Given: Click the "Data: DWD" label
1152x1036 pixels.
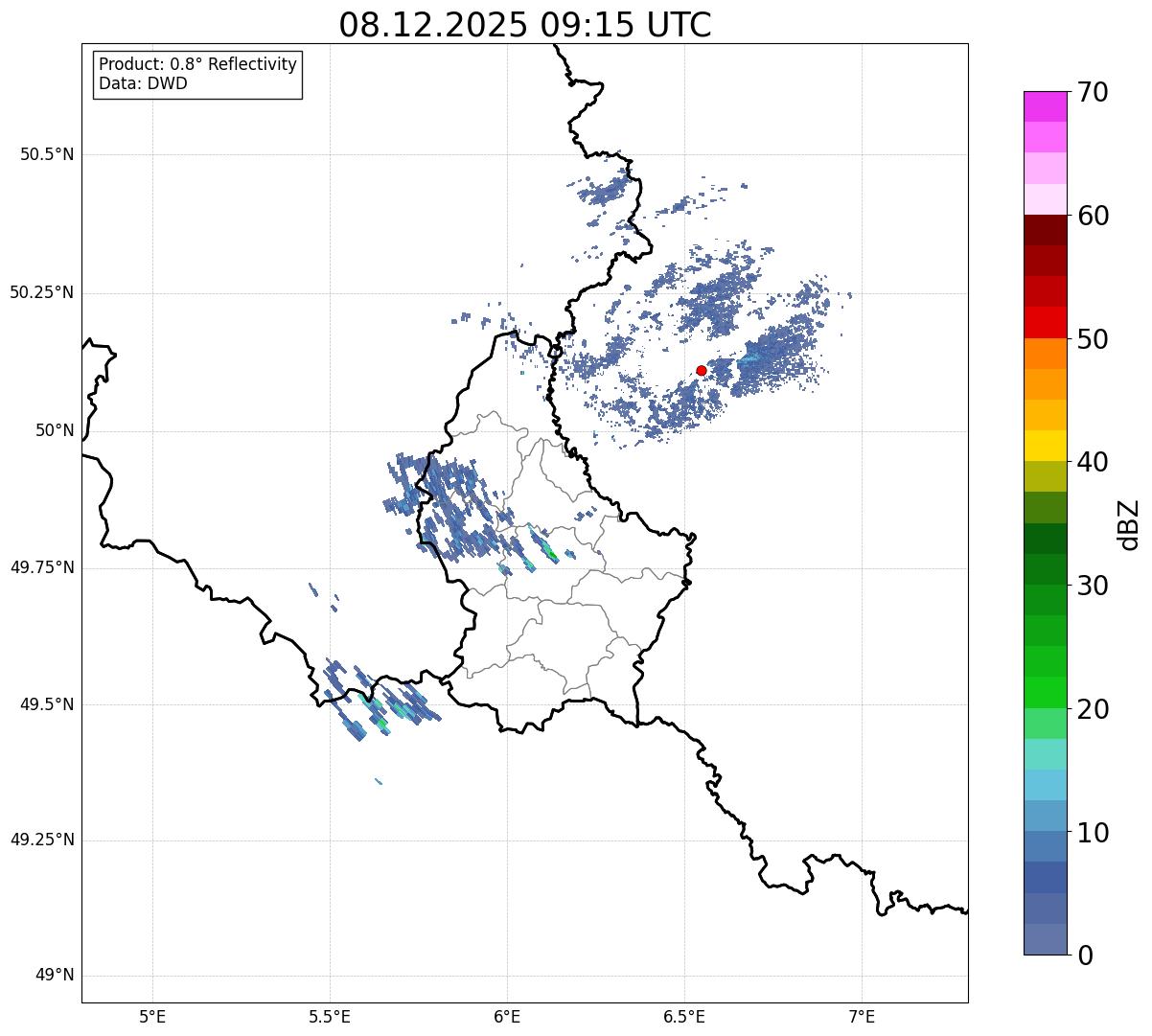Looking at the screenshot, I should click(x=143, y=83).
